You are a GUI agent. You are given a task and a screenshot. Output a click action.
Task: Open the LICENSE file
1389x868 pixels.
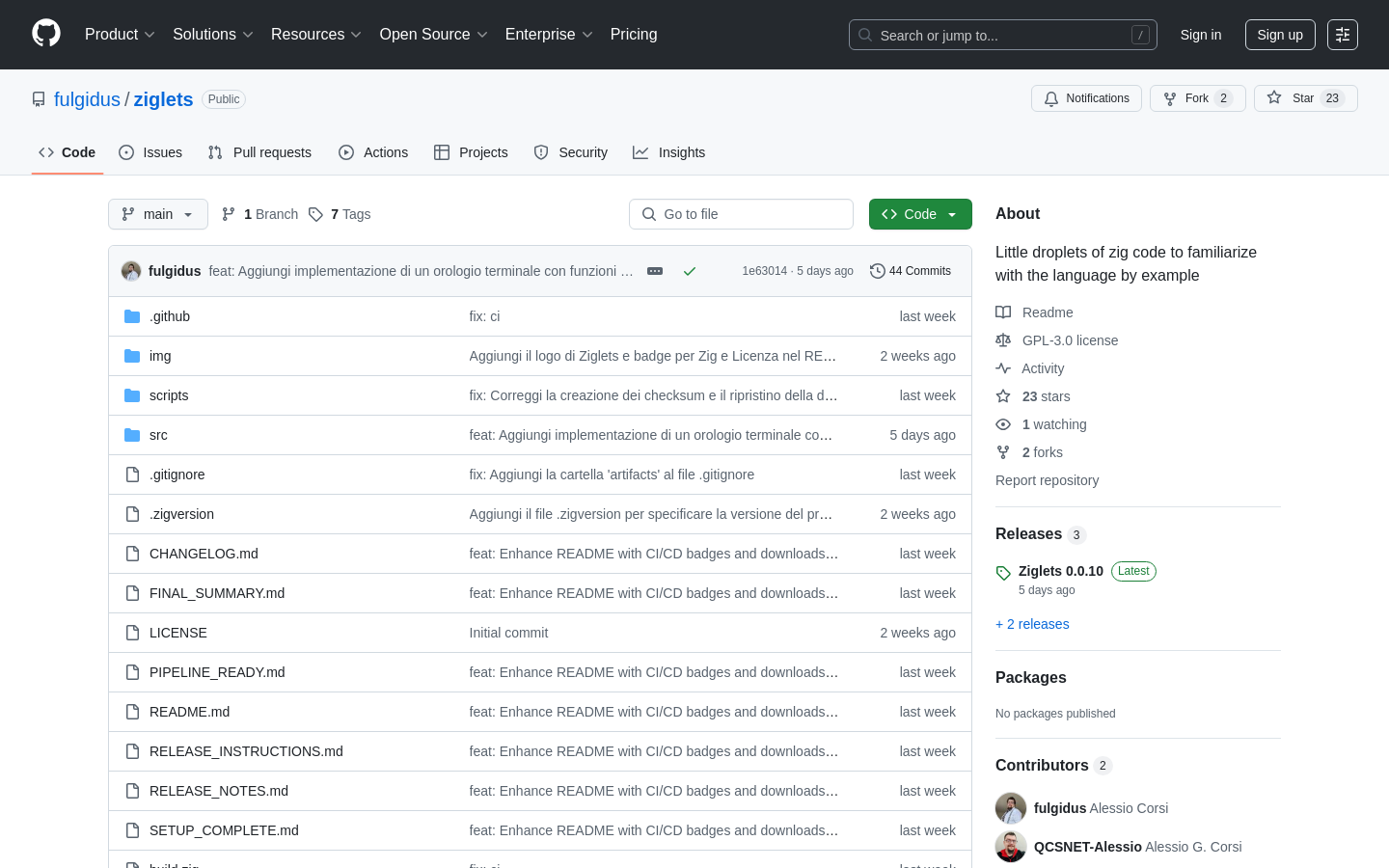pos(178,633)
